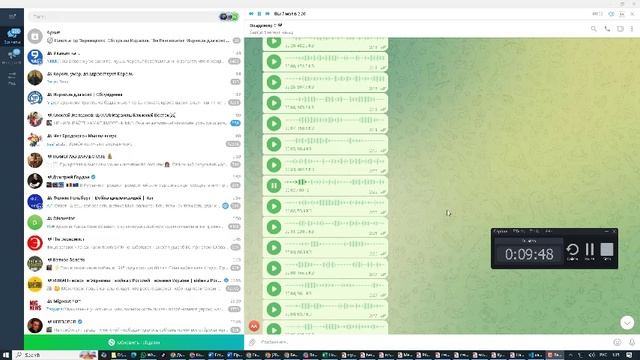Toggle the right info side panel

[620, 29]
